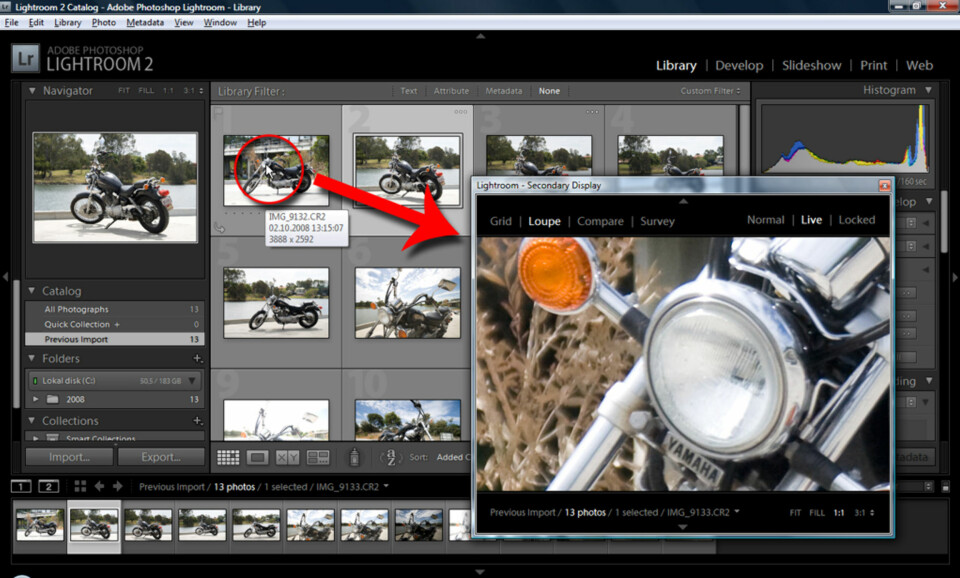Click second window button 2 in filmstrip
This screenshot has width=960, height=578.
click(x=48, y=487)
